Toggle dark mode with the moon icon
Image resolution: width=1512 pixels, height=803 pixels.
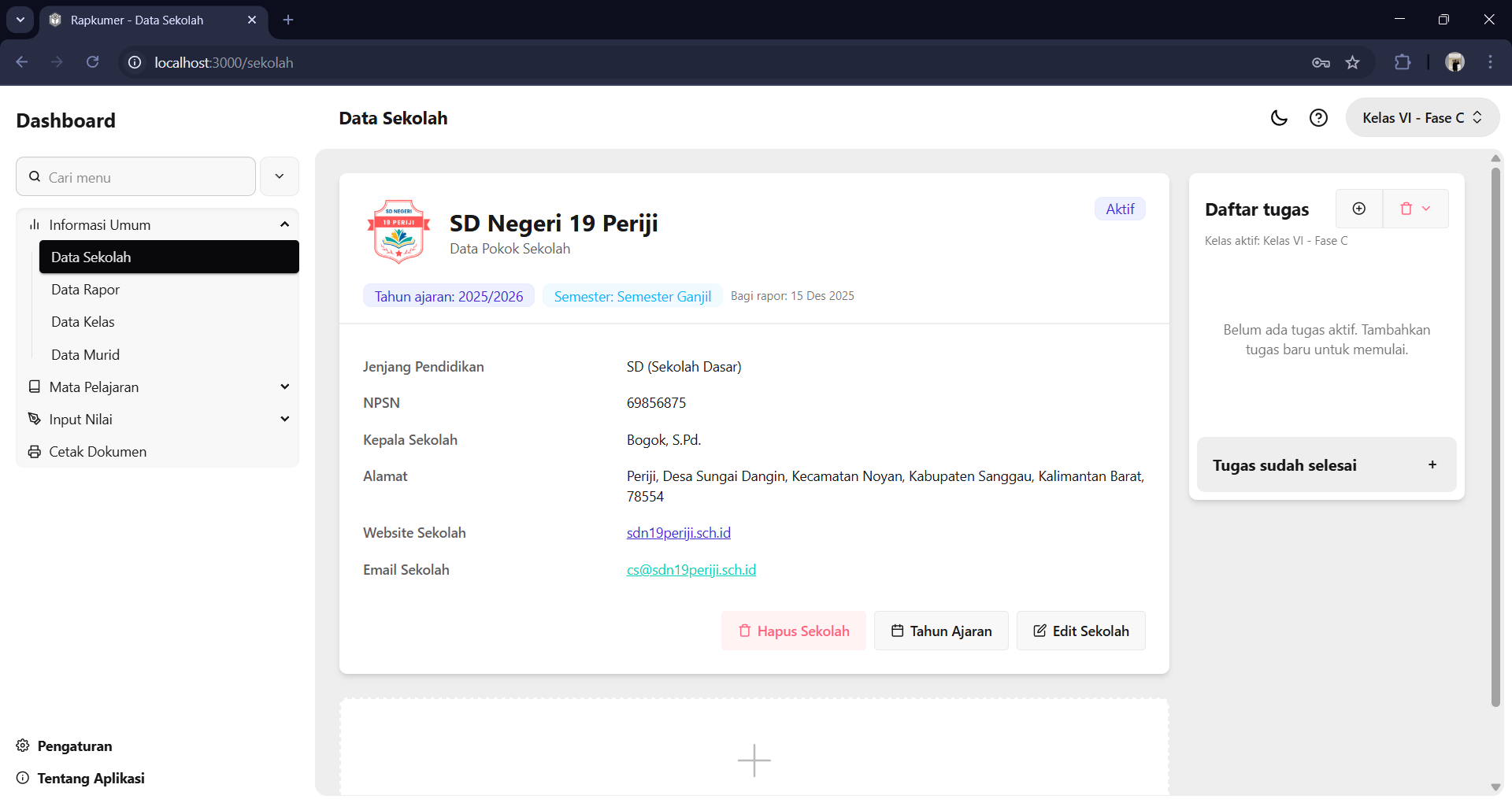[x=1279, y=118]
